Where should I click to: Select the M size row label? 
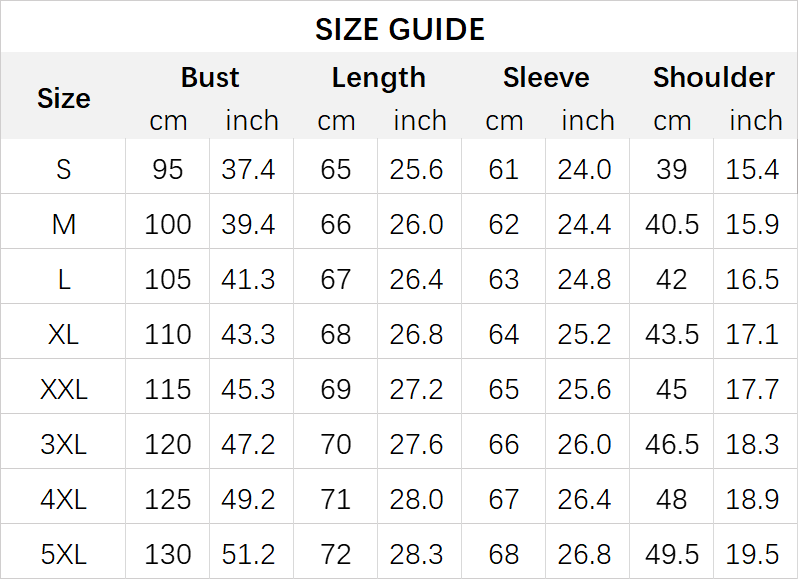pos(64,224)
